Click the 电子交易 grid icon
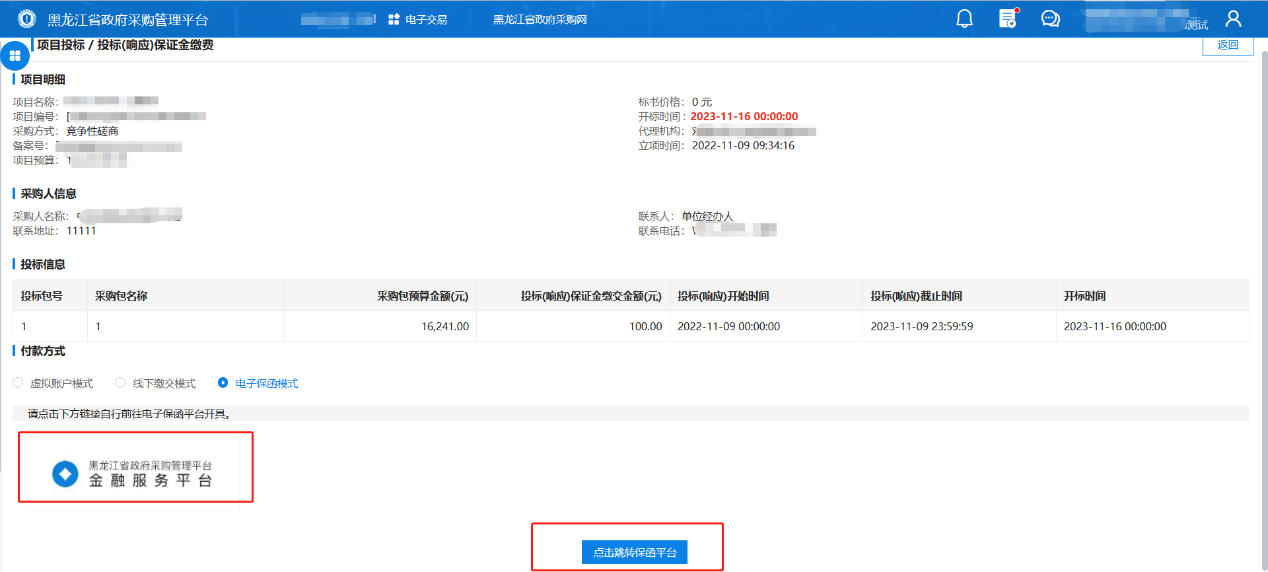The width and height of the screenshot is (1268, 572). click(394, 19)
